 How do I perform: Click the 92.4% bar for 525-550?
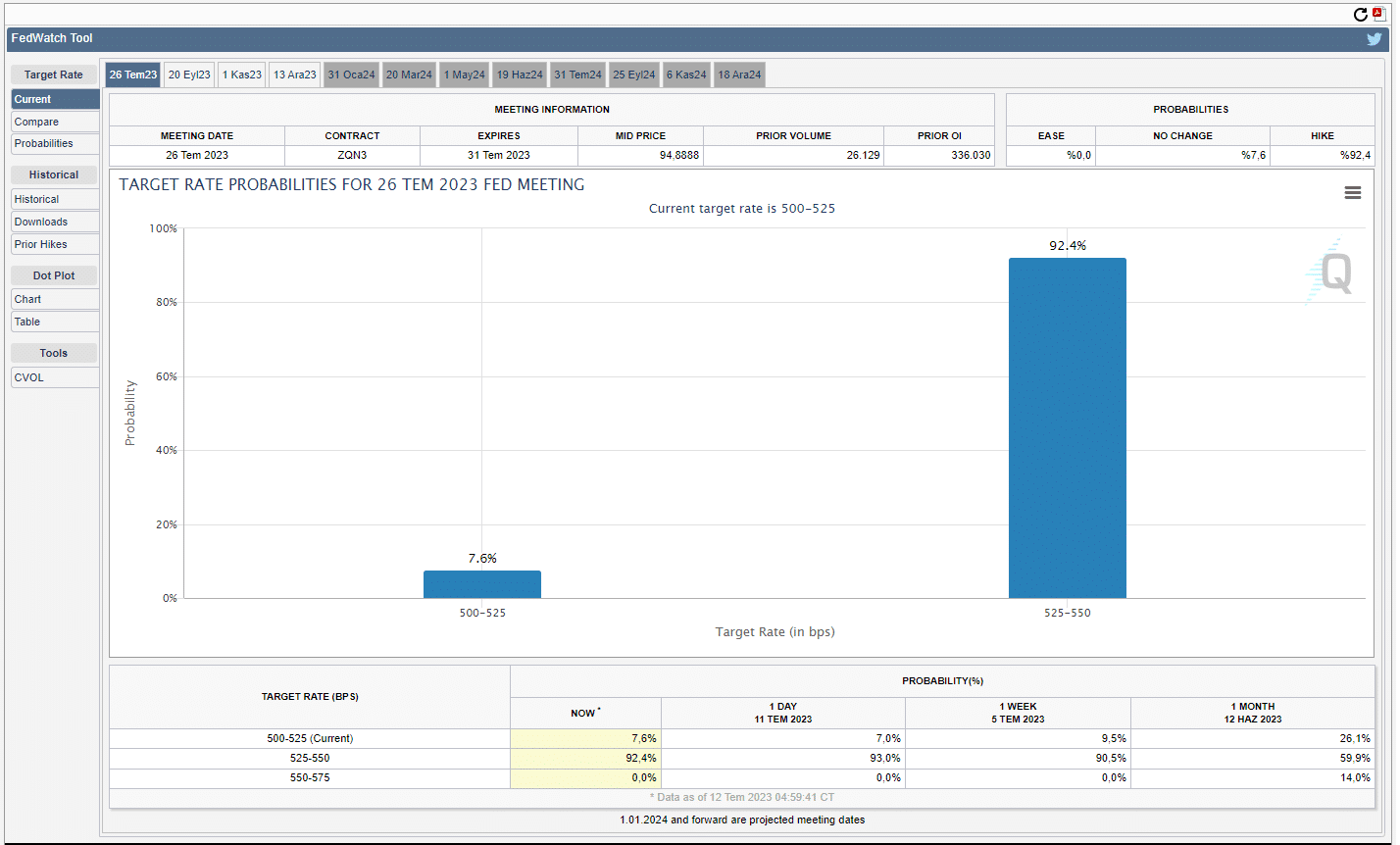coord(1067,427)
